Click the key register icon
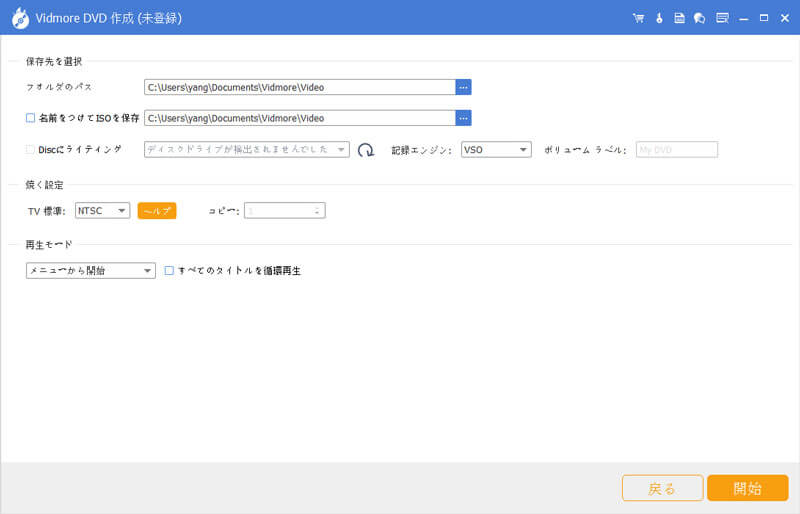The width and height of the screenshot is (800, 514). (659, 18)
